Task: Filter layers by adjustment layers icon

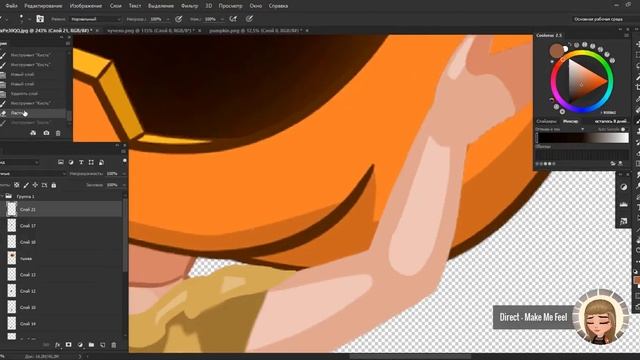Action: point(71,162)
